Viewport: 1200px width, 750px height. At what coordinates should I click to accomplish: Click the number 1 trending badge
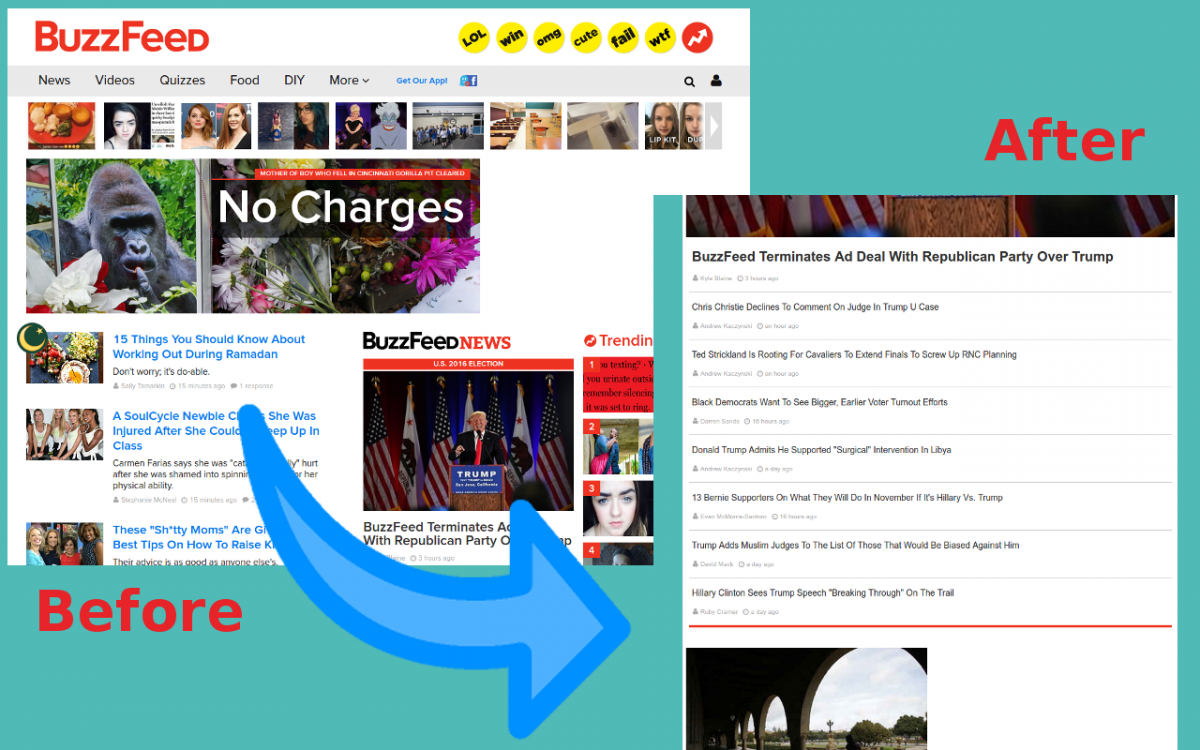click(x=591, y=366)
